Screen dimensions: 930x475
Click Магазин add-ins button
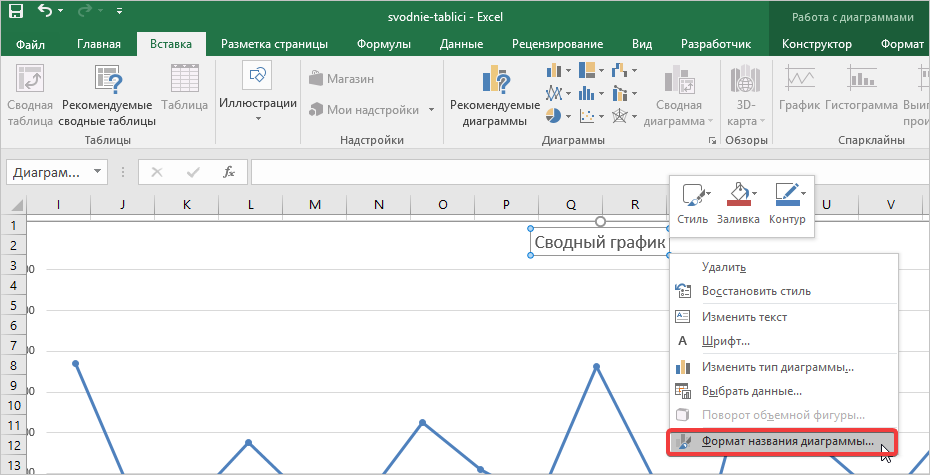tap(342, 79)
